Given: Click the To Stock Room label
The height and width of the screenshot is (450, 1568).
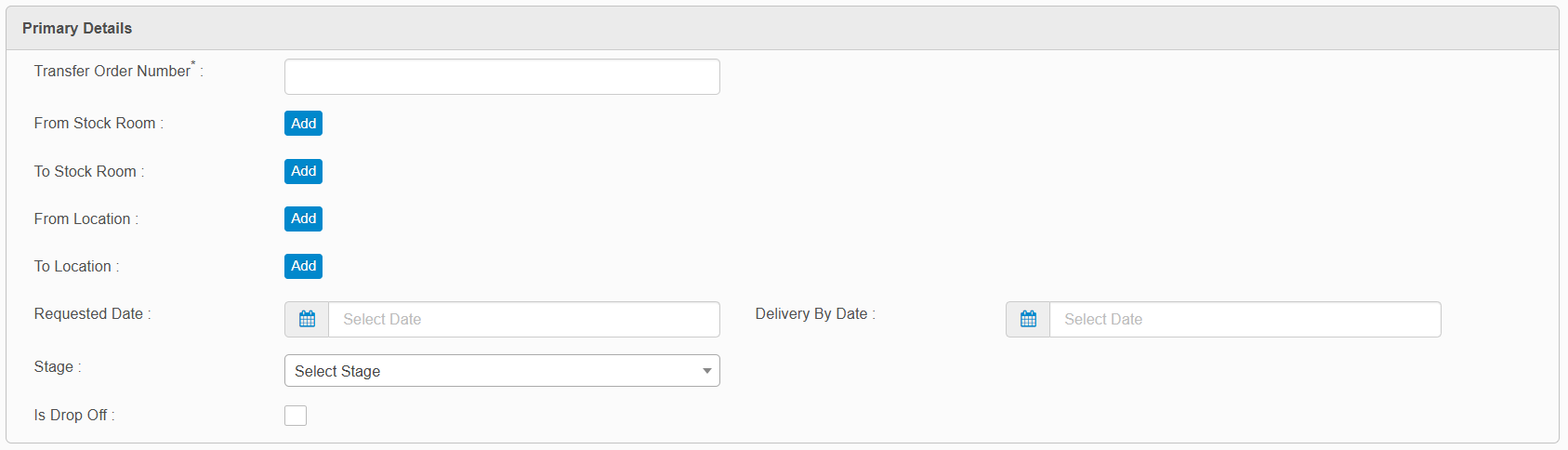Looking at the screenshot, I should [86, 172].
